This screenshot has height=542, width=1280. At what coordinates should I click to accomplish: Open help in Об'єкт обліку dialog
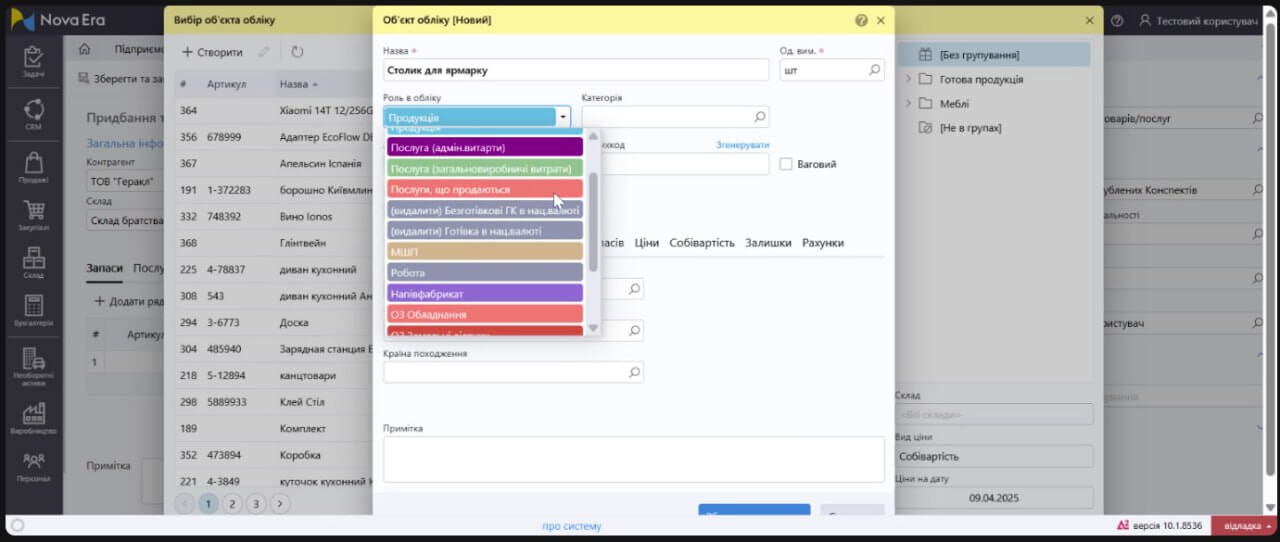(x=861, y=20)
